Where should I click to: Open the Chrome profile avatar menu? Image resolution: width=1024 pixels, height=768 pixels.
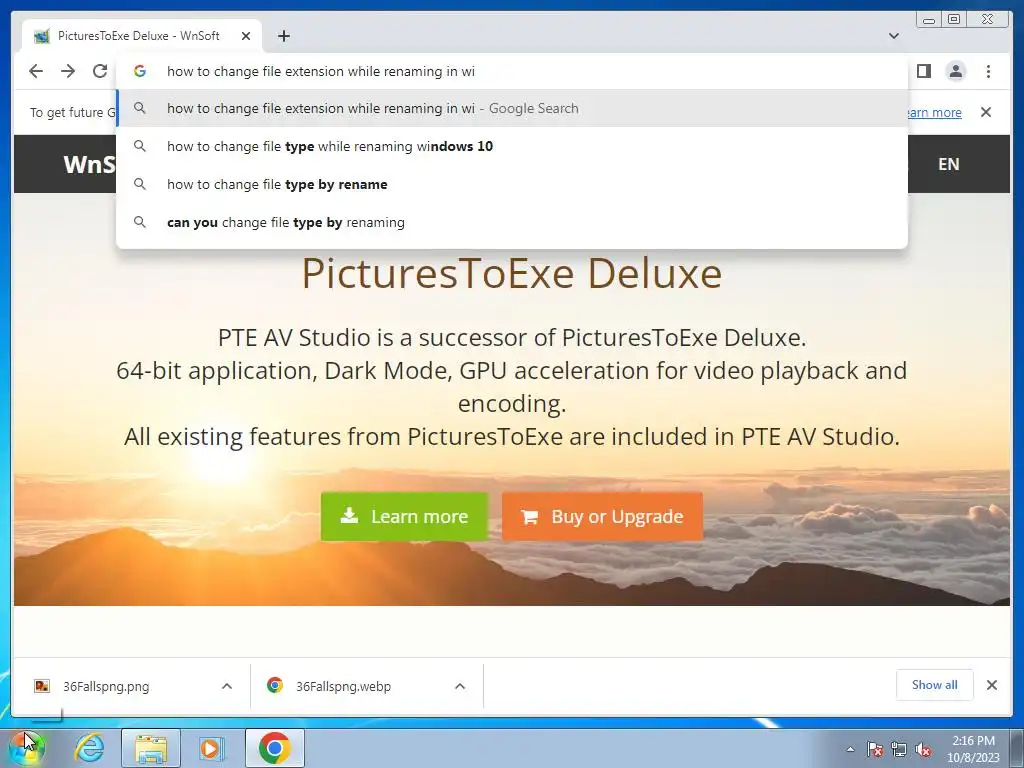coord(956,71)
